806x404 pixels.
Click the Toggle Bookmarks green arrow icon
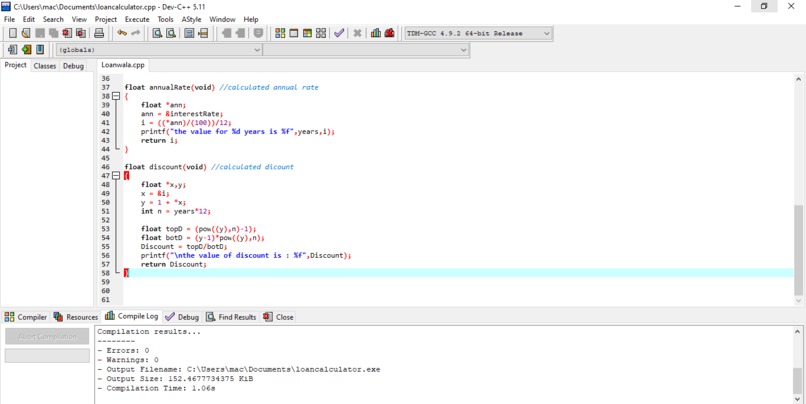26,50
